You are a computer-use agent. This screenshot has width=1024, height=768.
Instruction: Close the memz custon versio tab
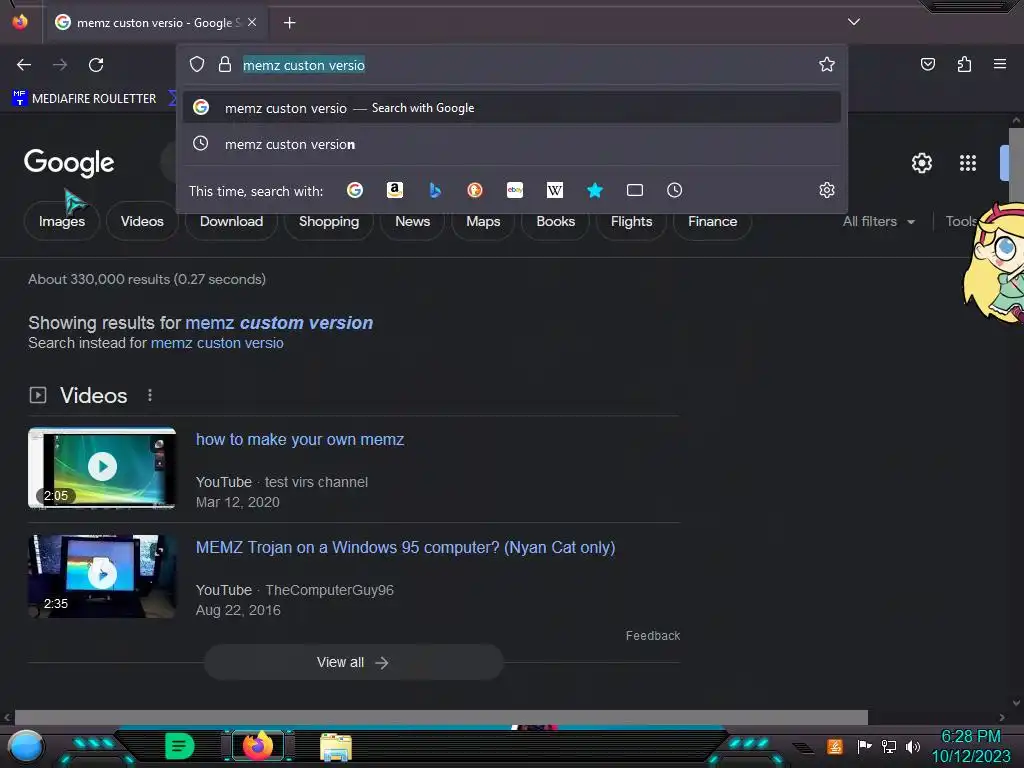coord(252,22)
